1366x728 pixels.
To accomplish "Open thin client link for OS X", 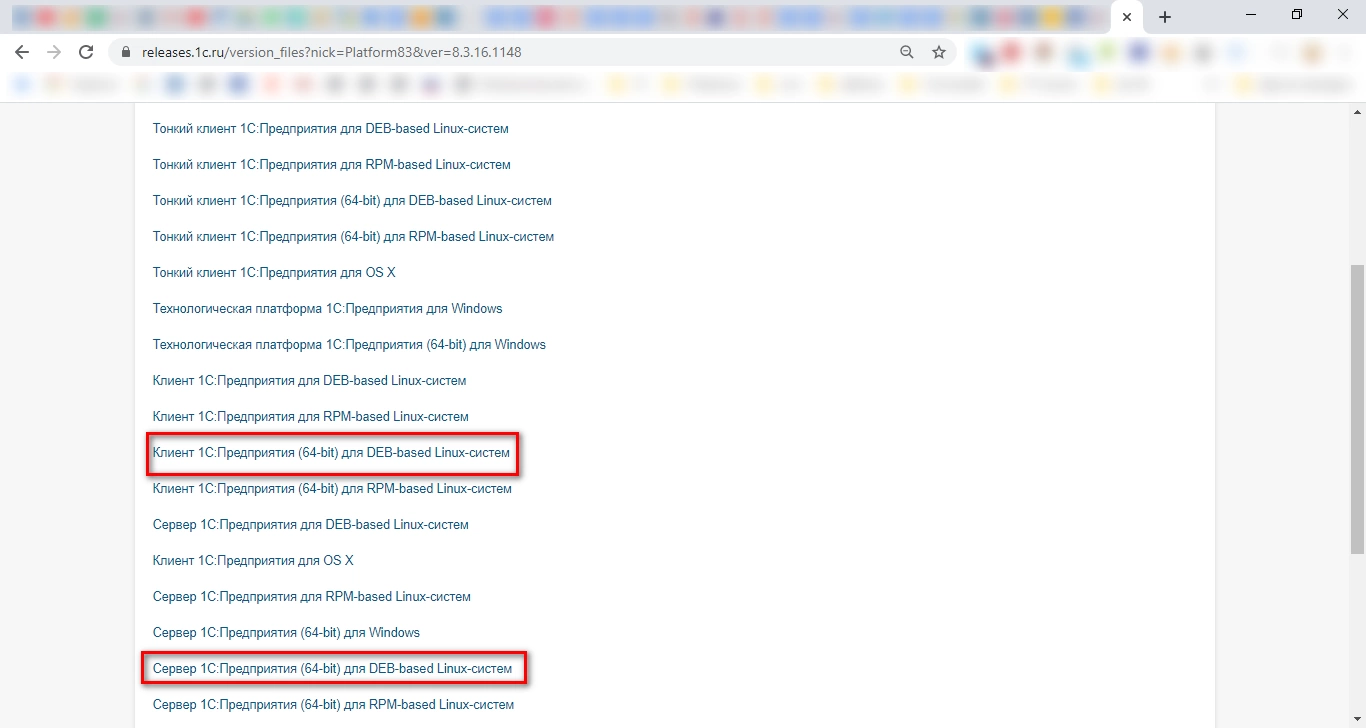I will 274,273.
